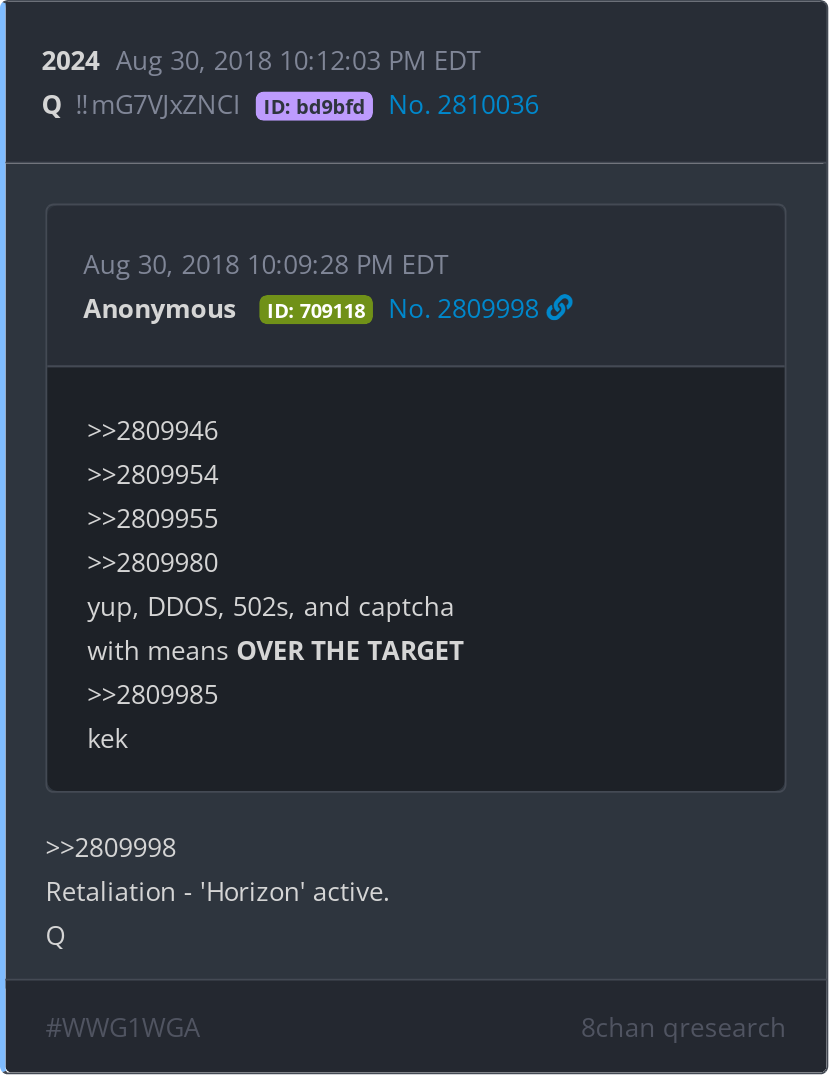Follow the >>2809946 reply reference
This screenshot has width=830, height=1076.
(x=153, y=431)
